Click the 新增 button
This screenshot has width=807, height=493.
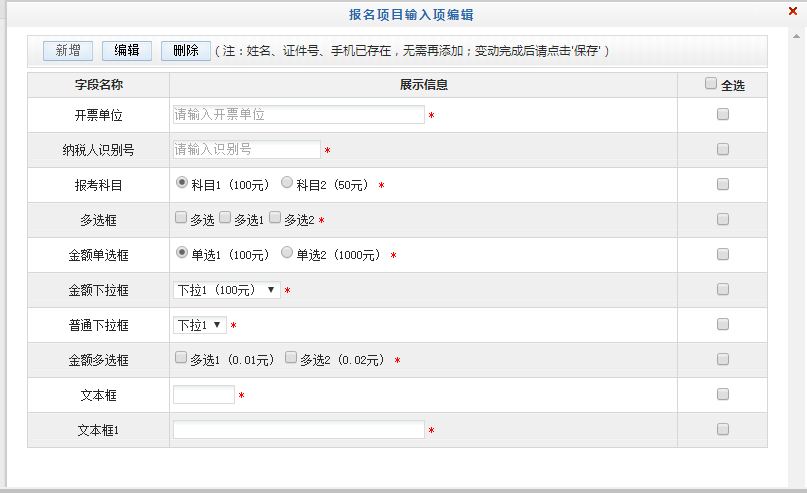68,51
